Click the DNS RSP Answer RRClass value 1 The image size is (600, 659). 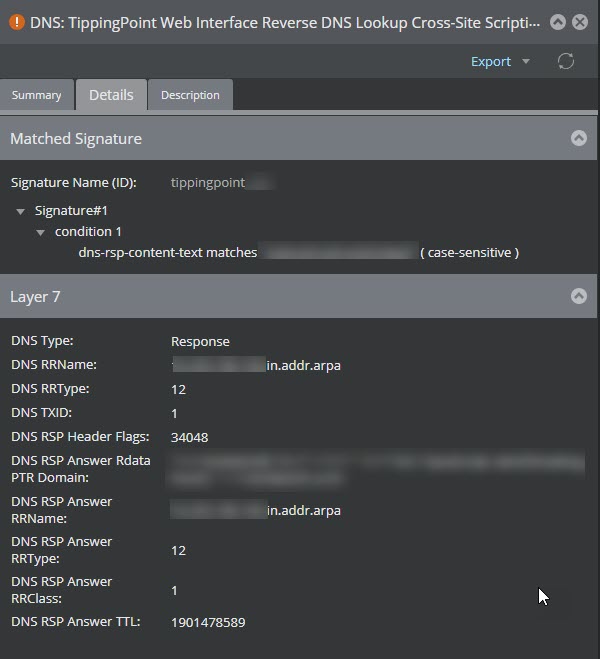174,590
